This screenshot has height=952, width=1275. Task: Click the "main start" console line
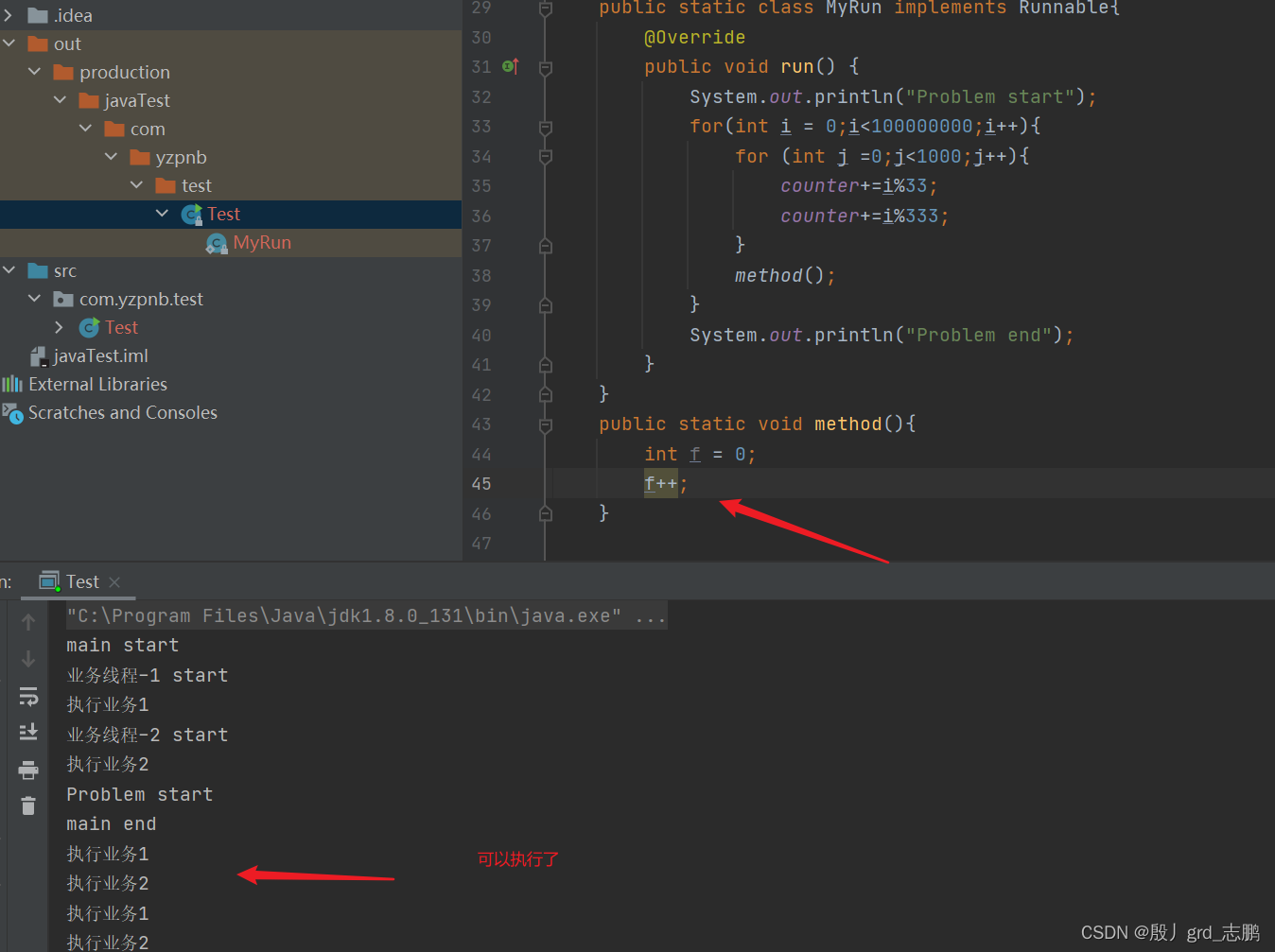(x=123, y=645)
